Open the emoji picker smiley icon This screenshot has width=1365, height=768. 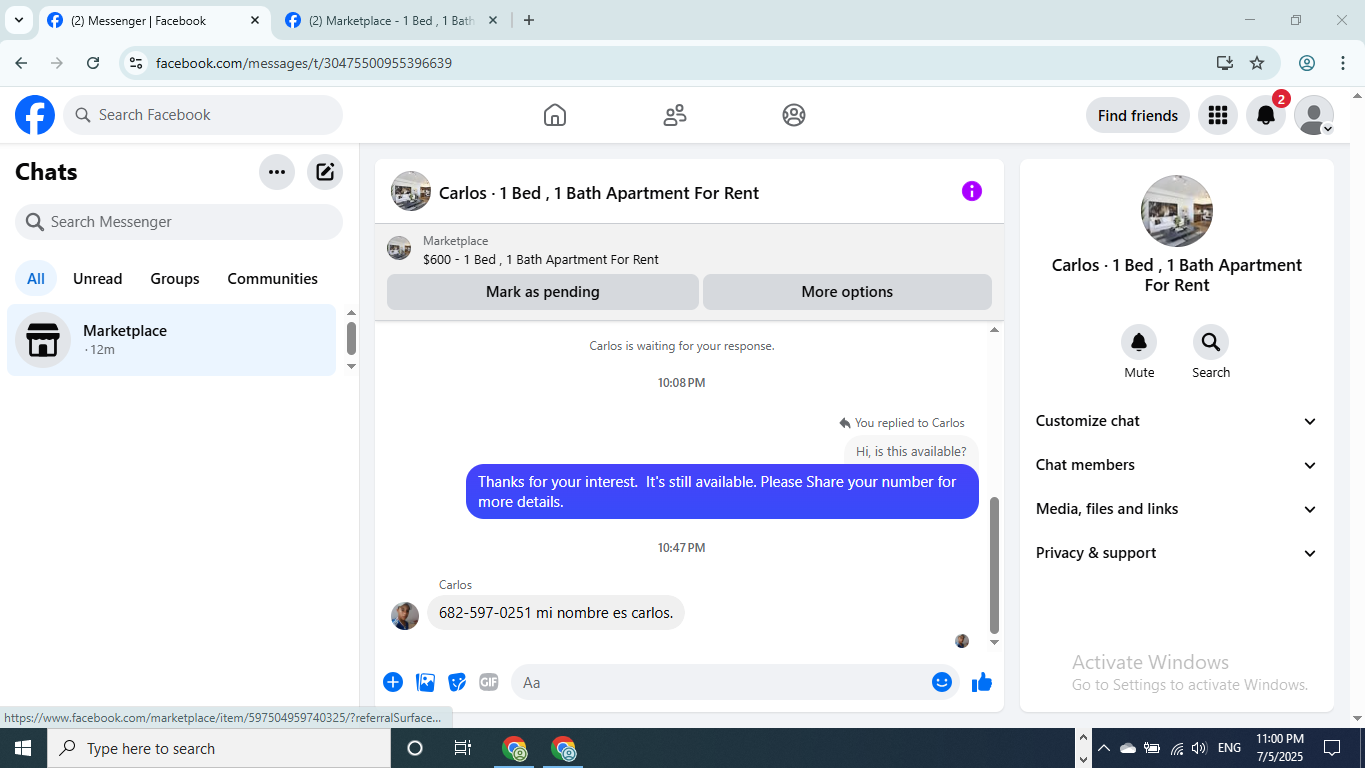(x=942, y=682)
